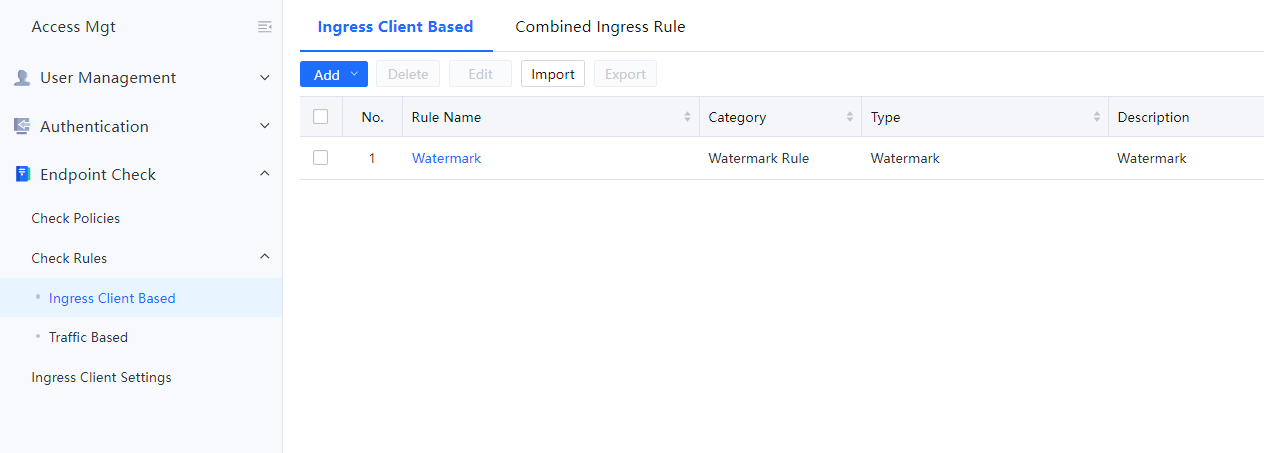Screen dimensions: 1264x453
Task: Click the Endpoint Check shield icon
Action: [x=22, y=174]
